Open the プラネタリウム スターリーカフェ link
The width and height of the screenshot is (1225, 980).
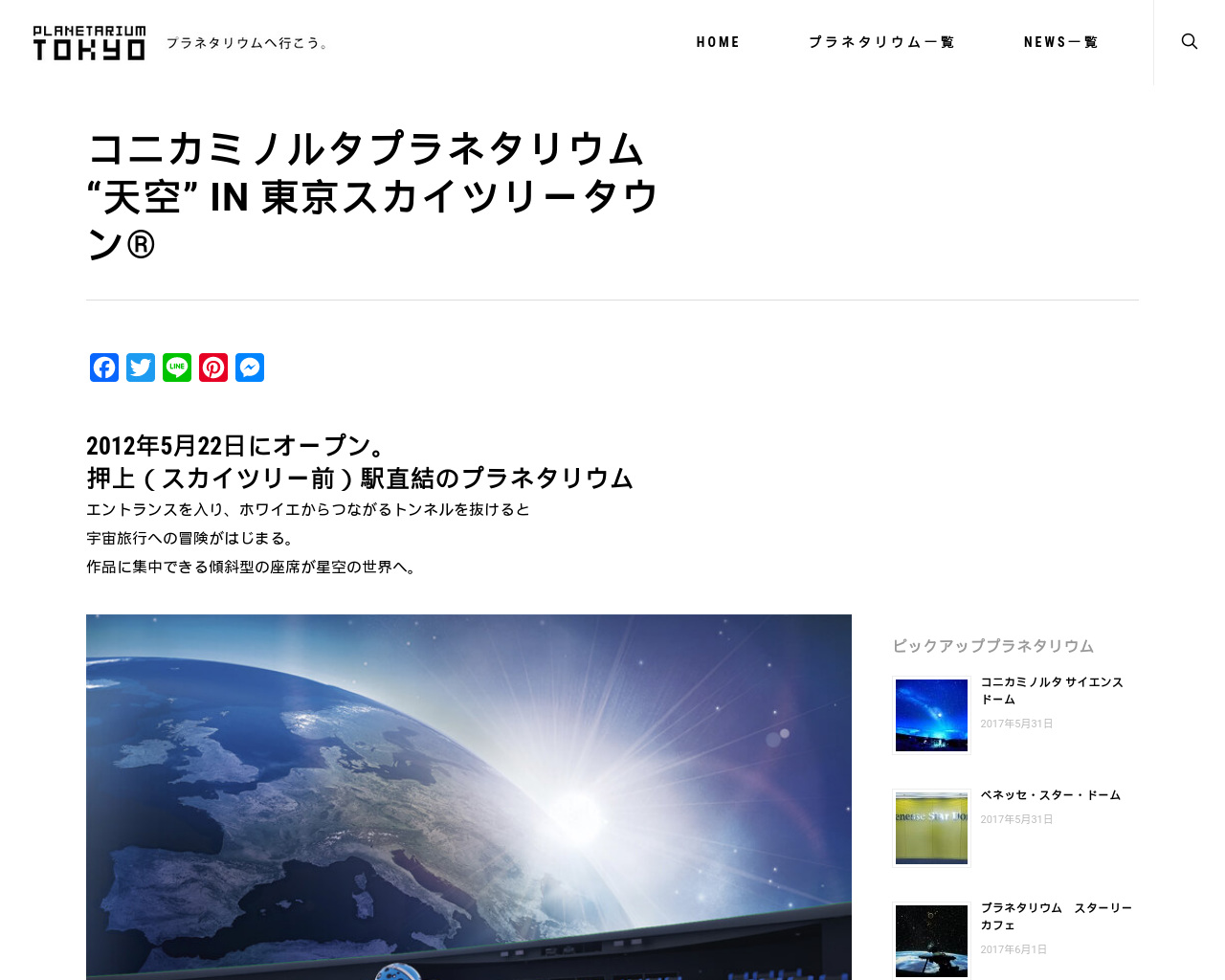pos(1057,916)
